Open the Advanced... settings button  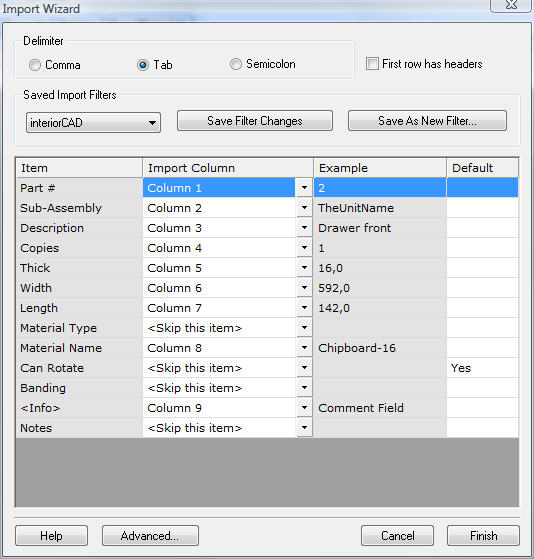pyautogui.click(x=150, y=535)
